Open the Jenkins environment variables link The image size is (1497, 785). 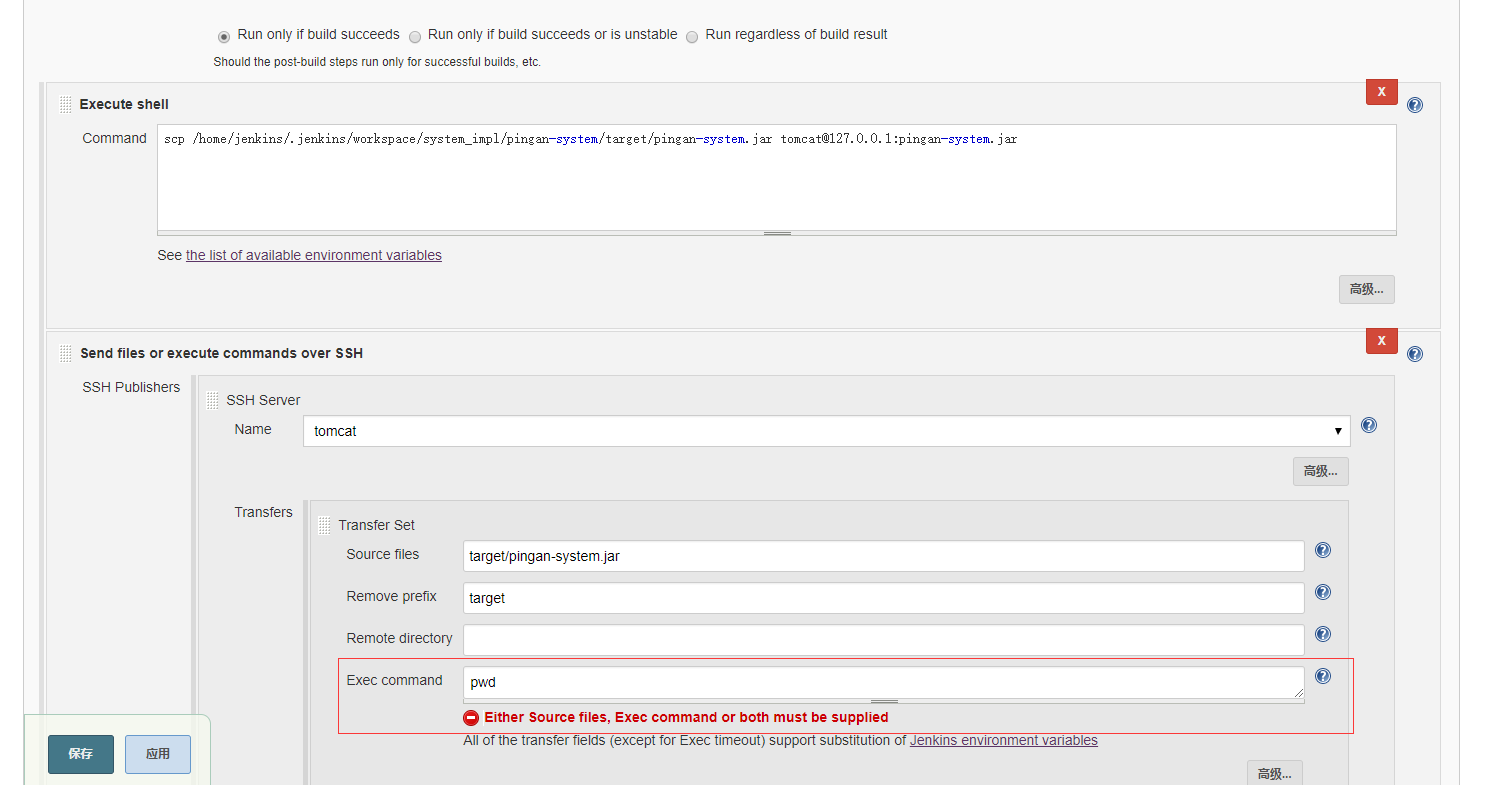(1003, 741)
